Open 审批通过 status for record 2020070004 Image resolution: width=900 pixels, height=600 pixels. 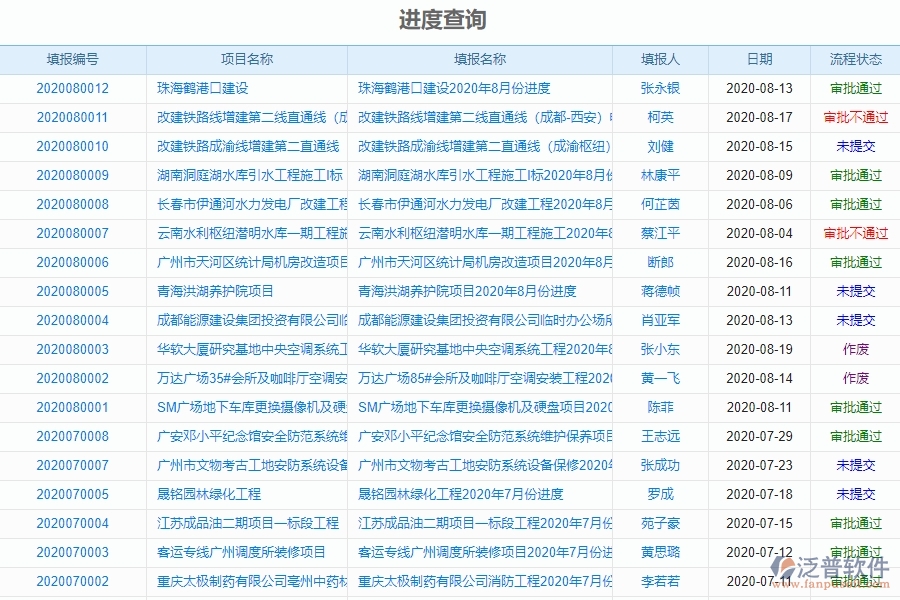[855, 523]
